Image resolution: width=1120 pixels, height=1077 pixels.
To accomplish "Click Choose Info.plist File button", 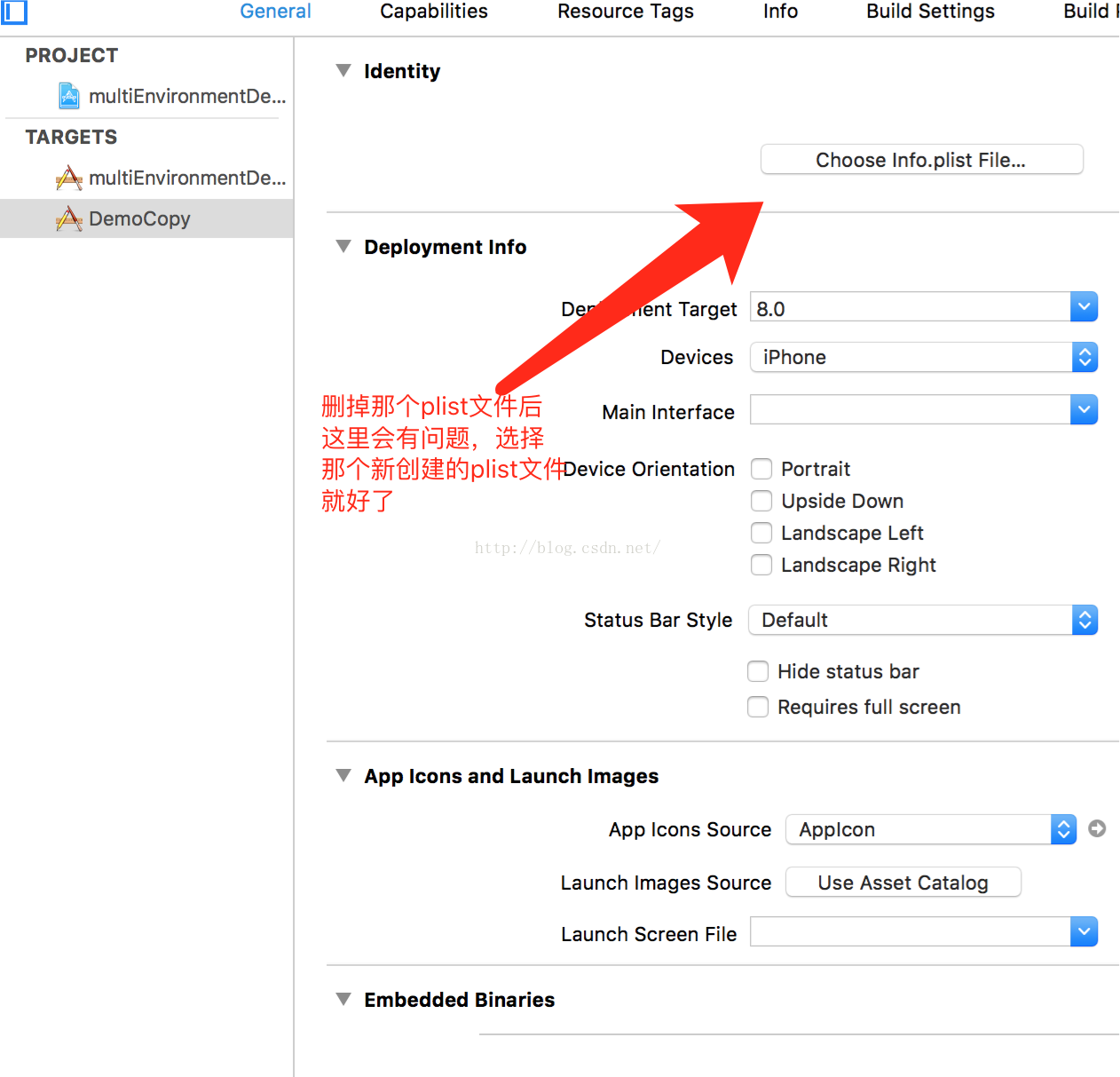I will click(x=921, y=160).
